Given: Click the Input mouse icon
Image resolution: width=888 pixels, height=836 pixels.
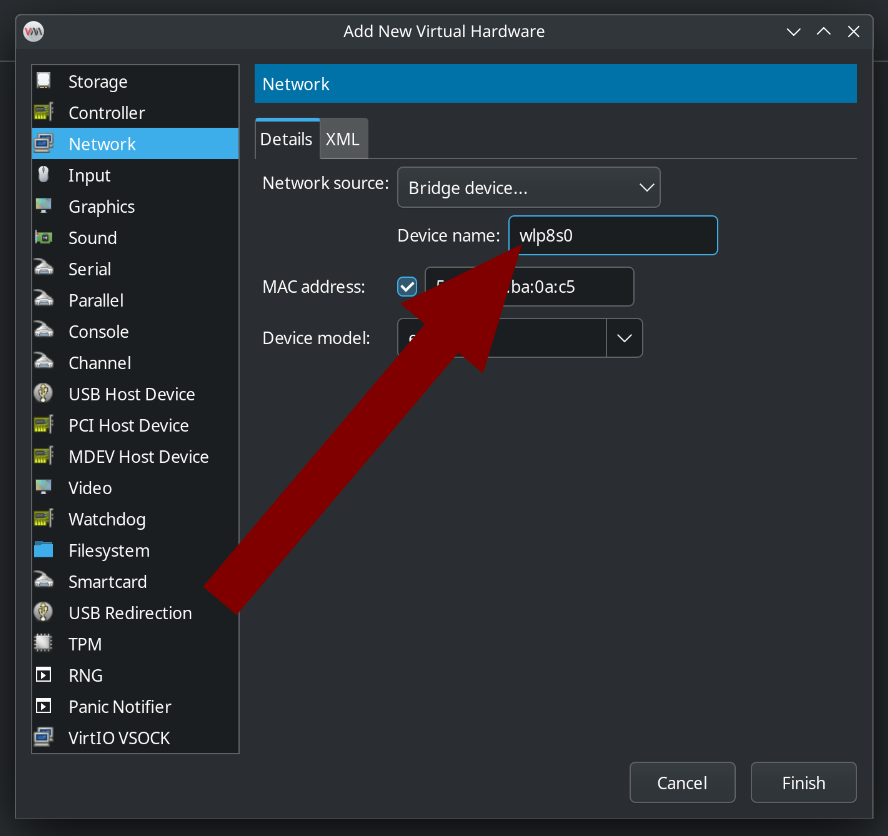Looking at the screenshot, I should pos(44,174).
